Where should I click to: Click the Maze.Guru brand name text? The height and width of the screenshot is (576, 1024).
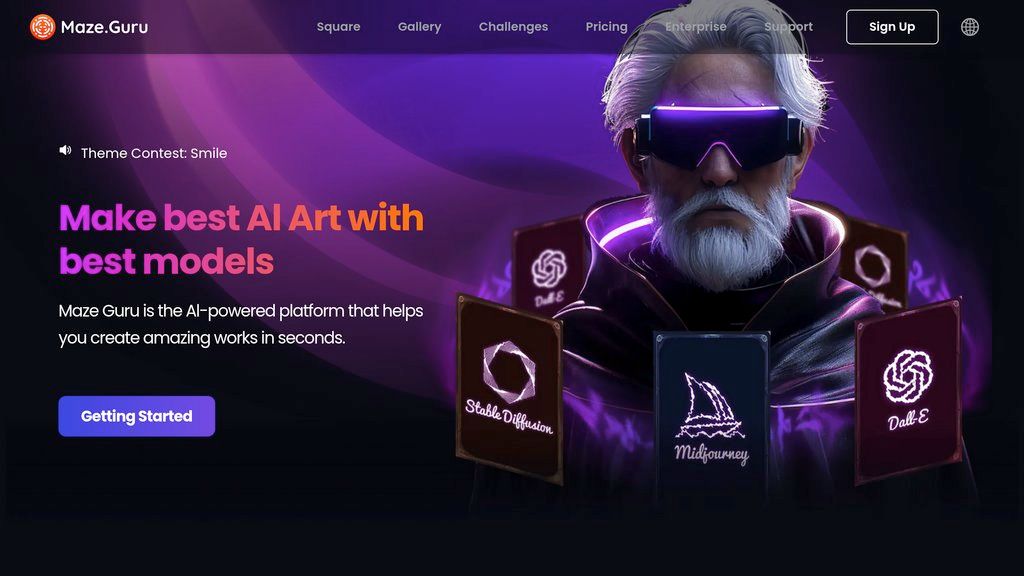pos(104,27)
